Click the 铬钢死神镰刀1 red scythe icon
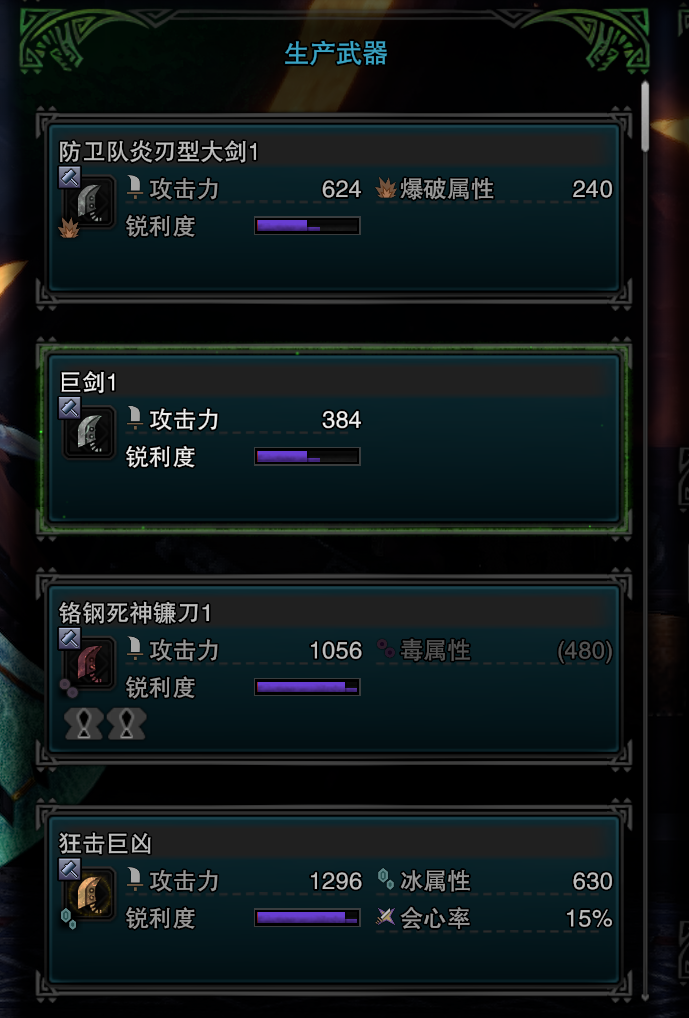Image resolution: width=689 pixels, height=1018 pixels. pyautogui.click(x=89, y=662)
